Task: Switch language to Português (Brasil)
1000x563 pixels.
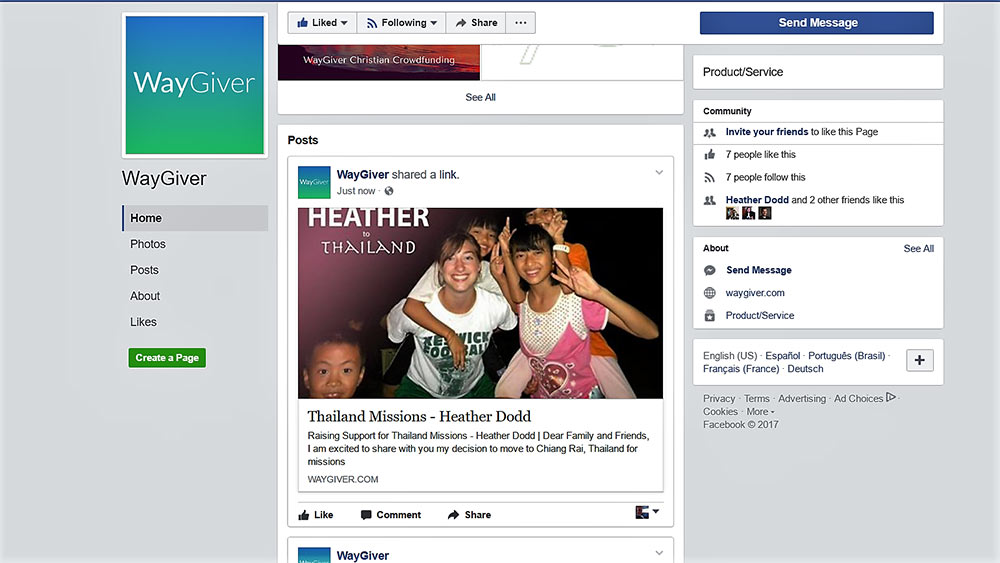Action: [x=846, y=356]
